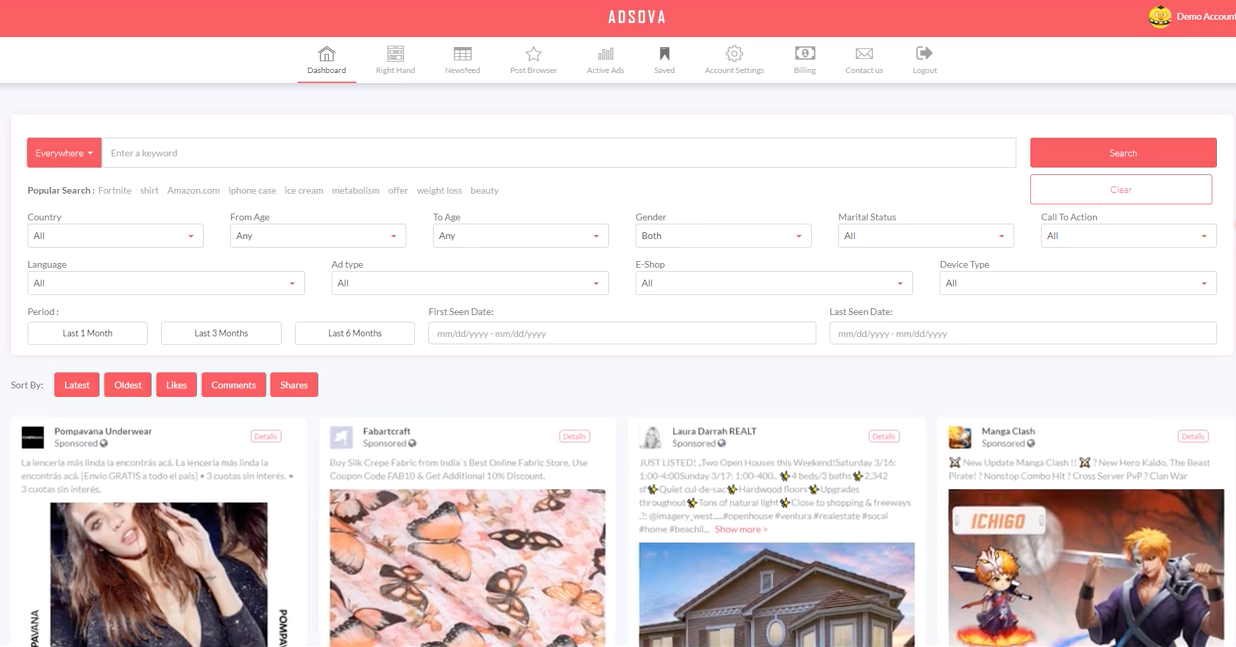
Task: Click the Manga Clash profile picture
Action: point(960,437)
